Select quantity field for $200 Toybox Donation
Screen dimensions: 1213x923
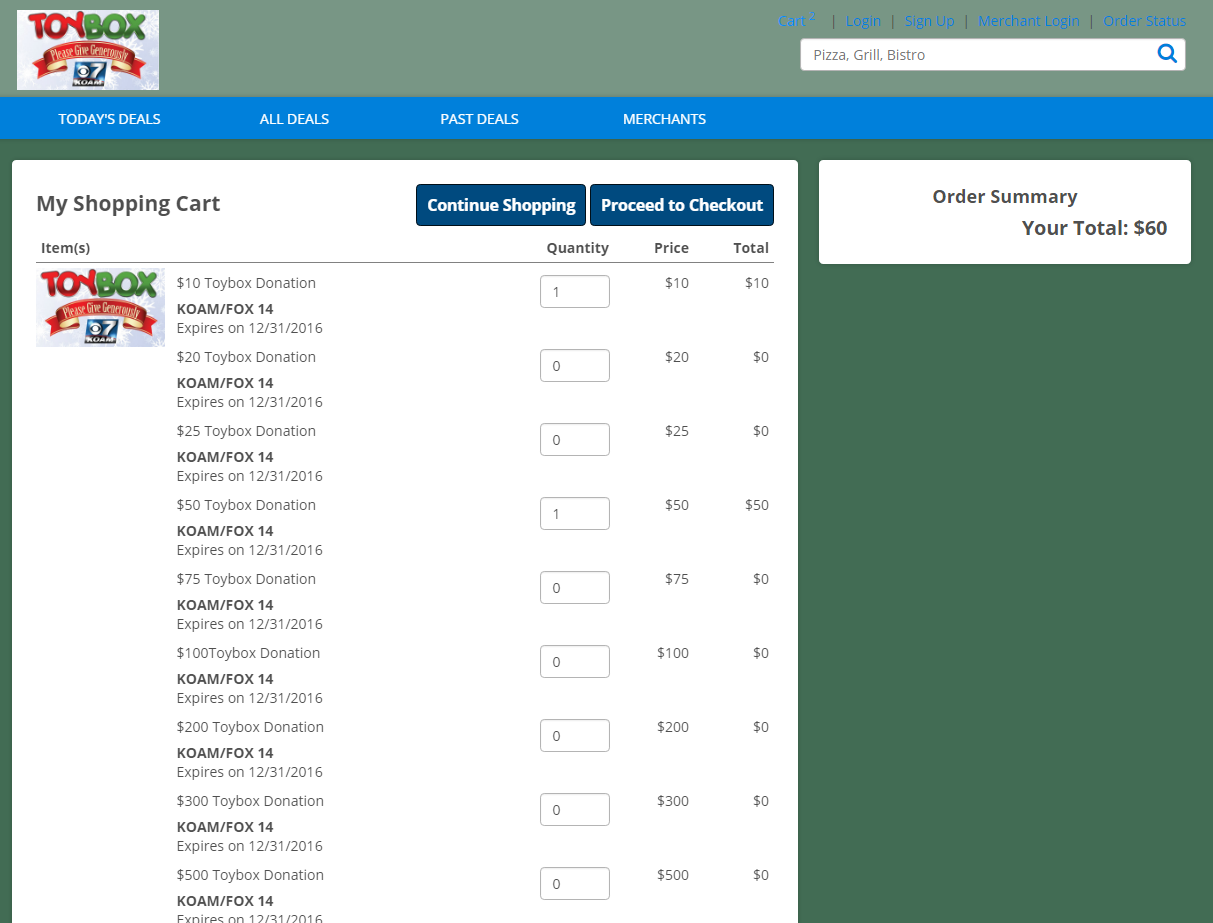pos(575,735)
